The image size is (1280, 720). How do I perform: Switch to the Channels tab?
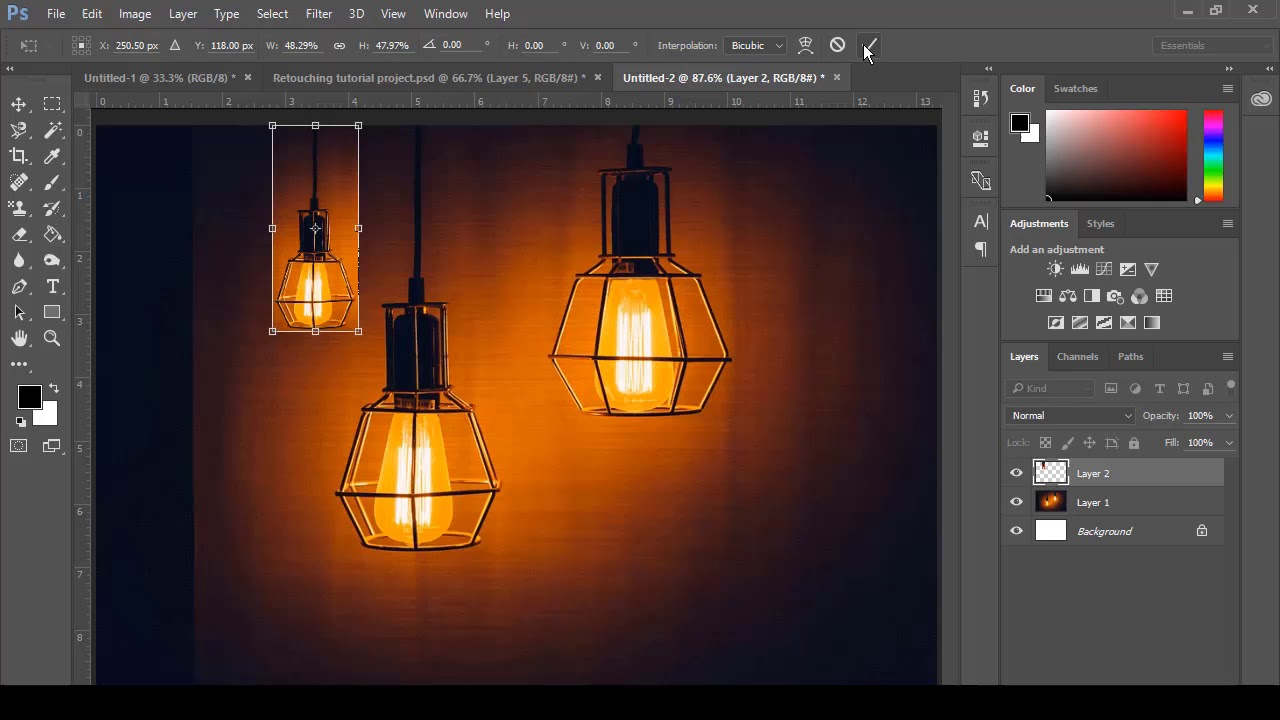1077,356
